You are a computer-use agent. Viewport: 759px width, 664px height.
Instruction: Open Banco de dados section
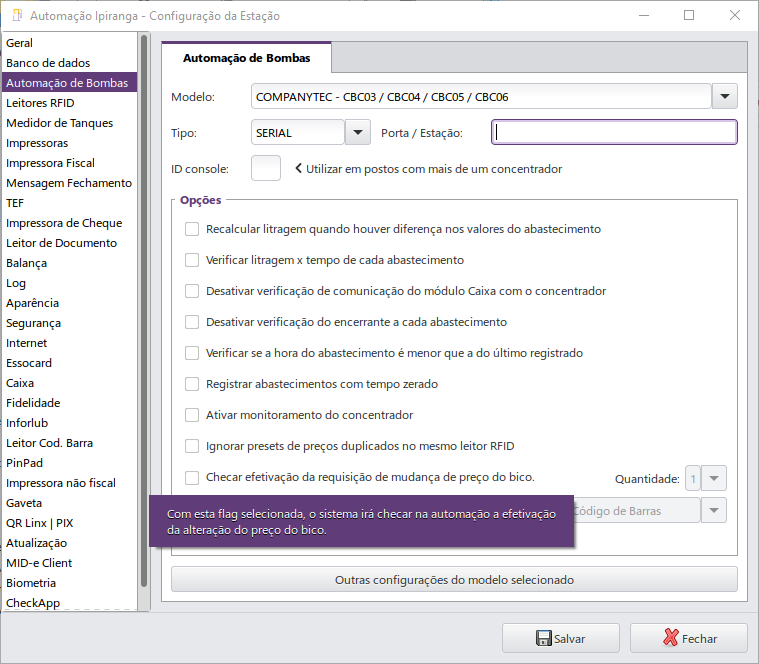[x=70, y=63]
